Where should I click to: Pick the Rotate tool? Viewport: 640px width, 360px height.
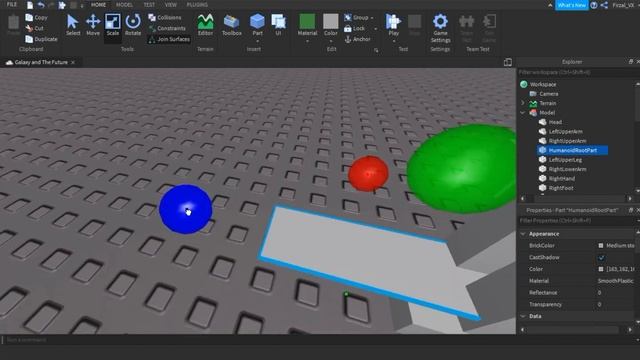point(133,25)
